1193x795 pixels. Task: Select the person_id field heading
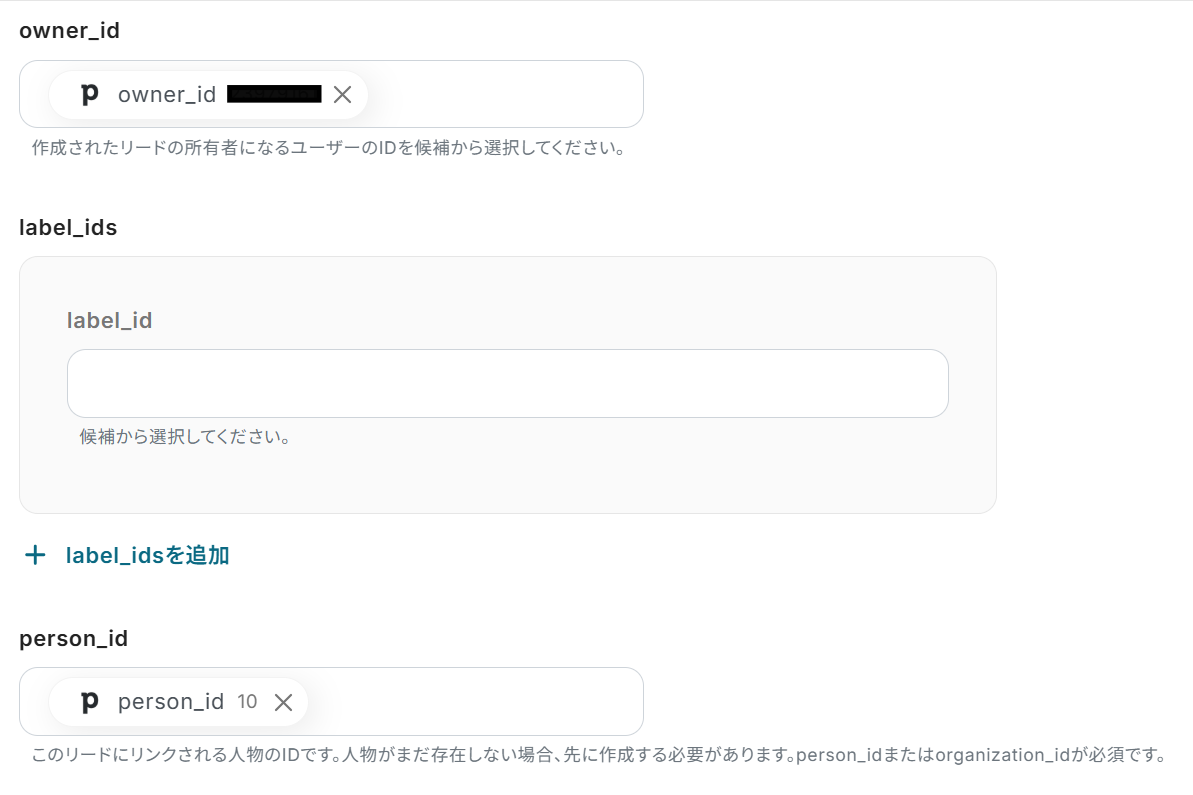pos(74,638)
